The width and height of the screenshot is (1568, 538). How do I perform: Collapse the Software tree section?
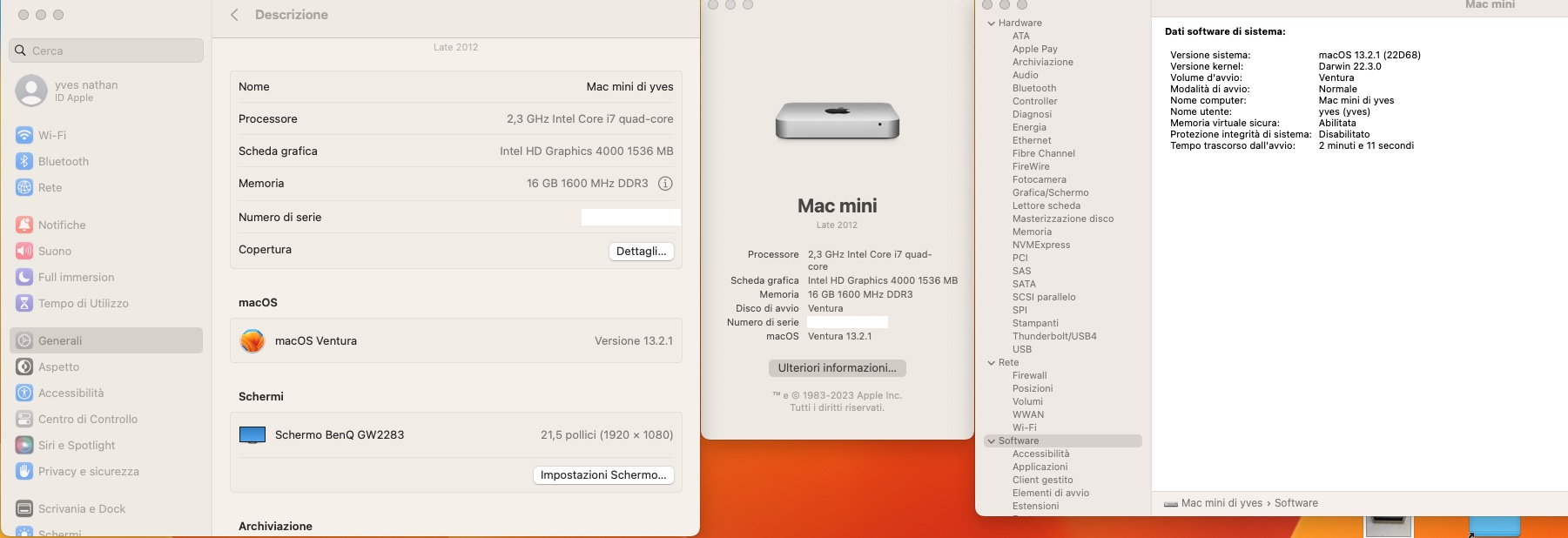click(992, 440)
